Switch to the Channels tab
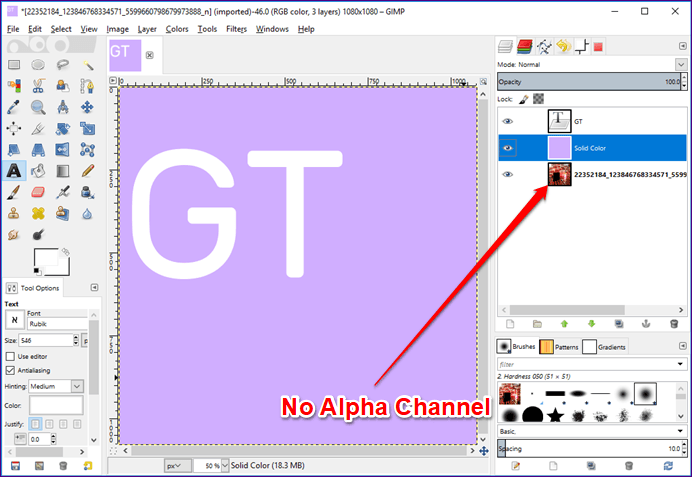This screenshot has height=477, width=692. click(x=525, y=46)
